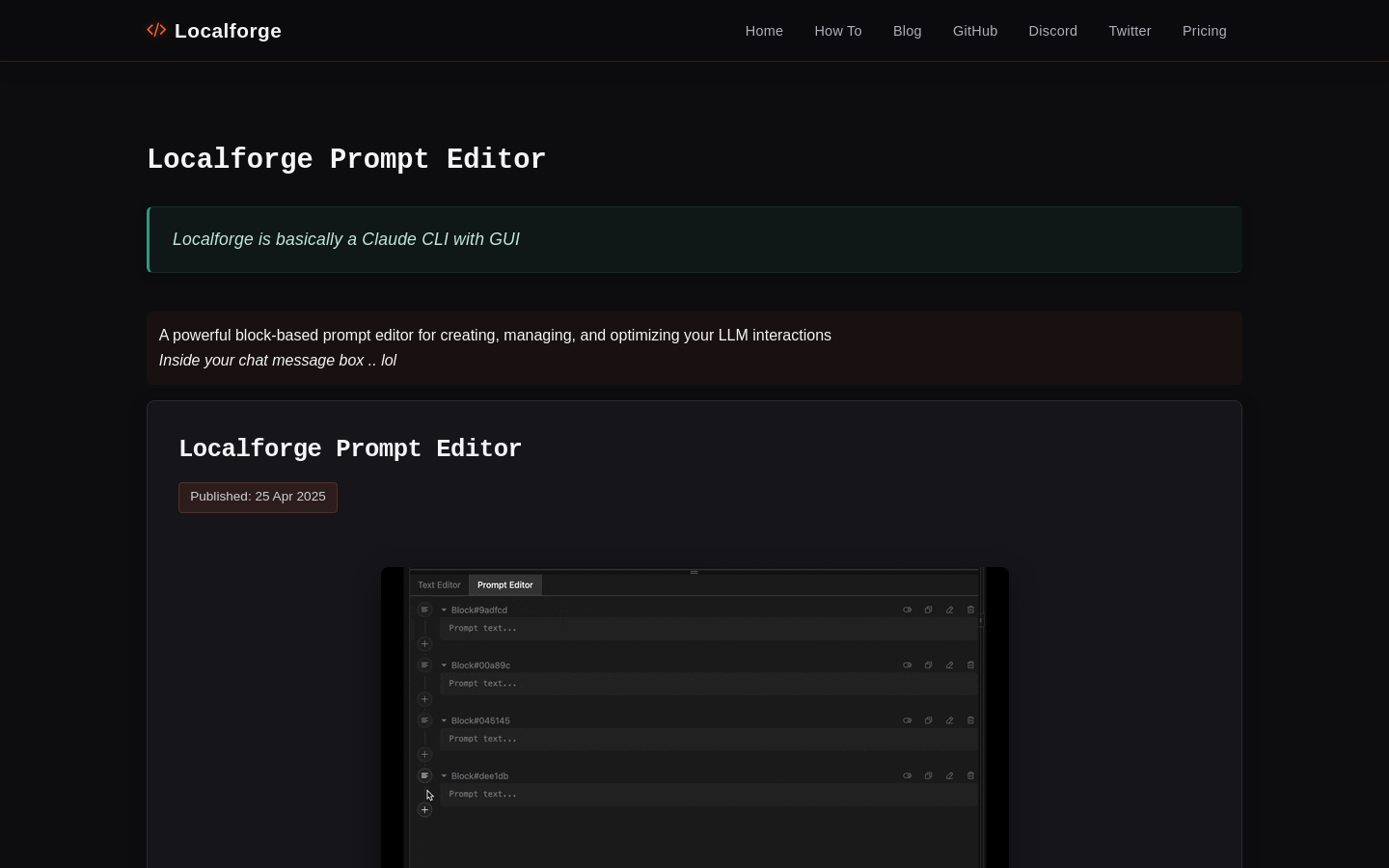Toggle the enable switch for Block#dee1db
The height and width of the screenshot is (868, 1389).
[907, 775]
